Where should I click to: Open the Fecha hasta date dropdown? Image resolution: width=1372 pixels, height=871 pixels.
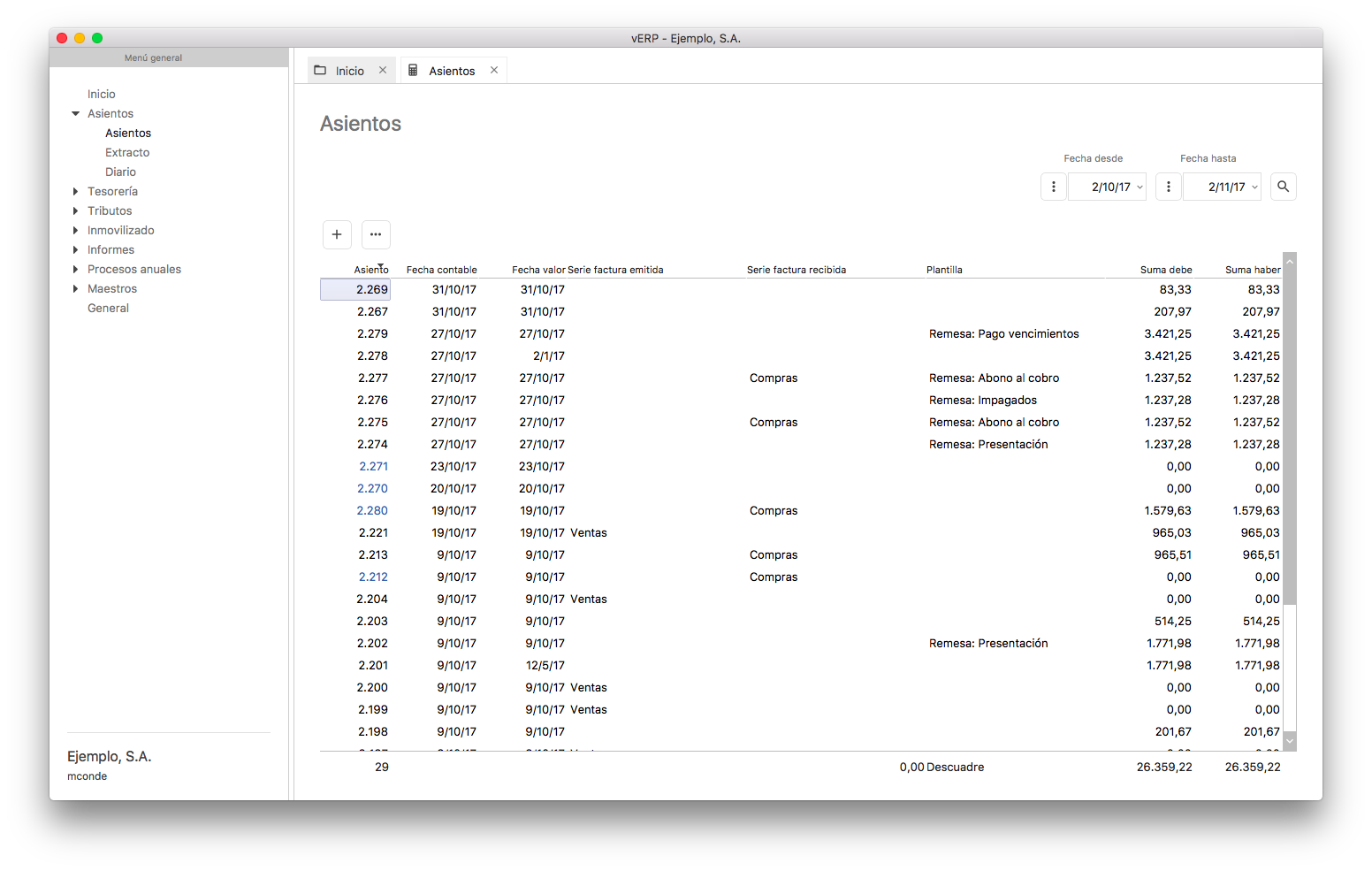[x=1254, y=187]
